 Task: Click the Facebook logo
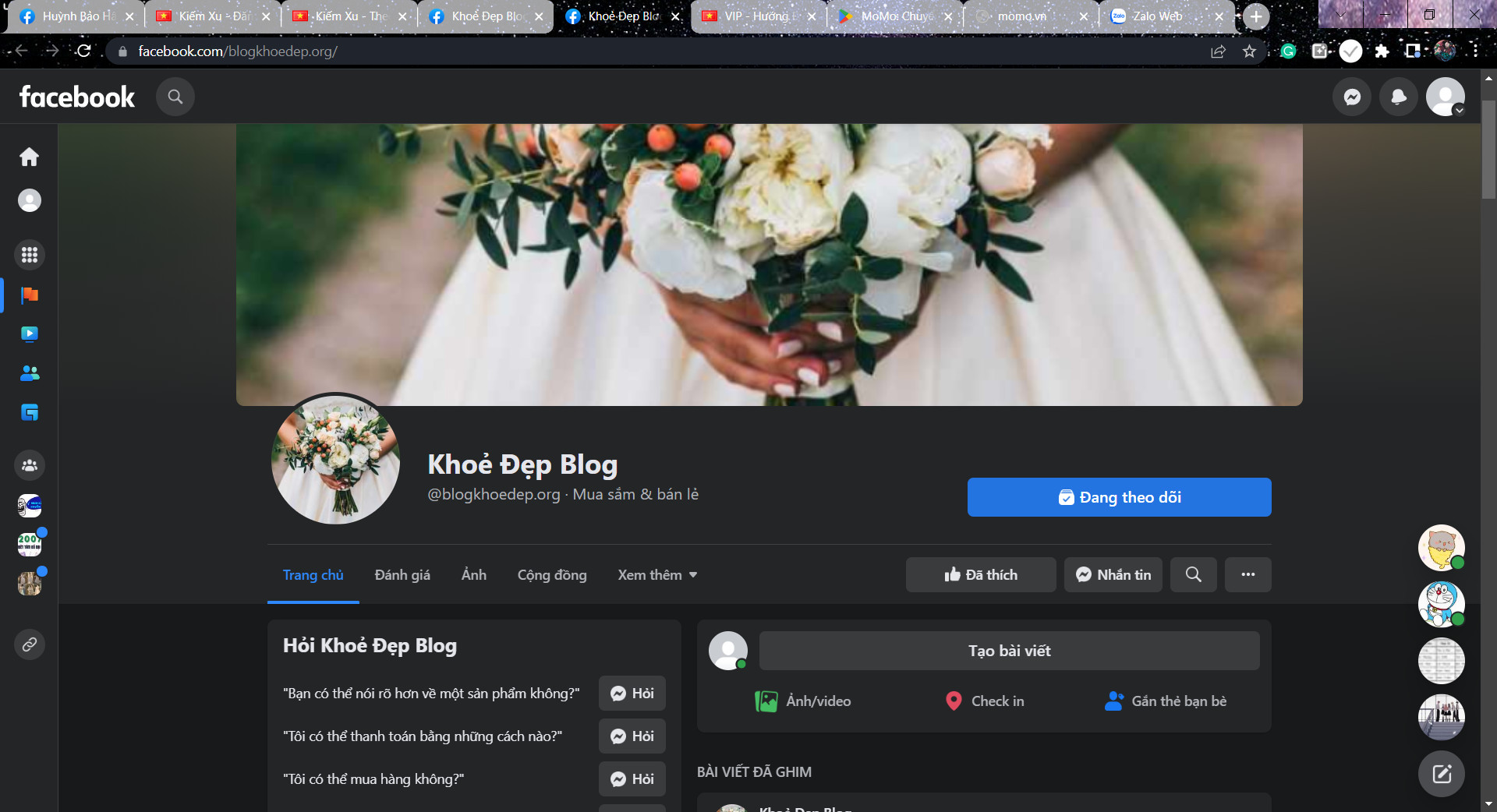tap(77, 97)
